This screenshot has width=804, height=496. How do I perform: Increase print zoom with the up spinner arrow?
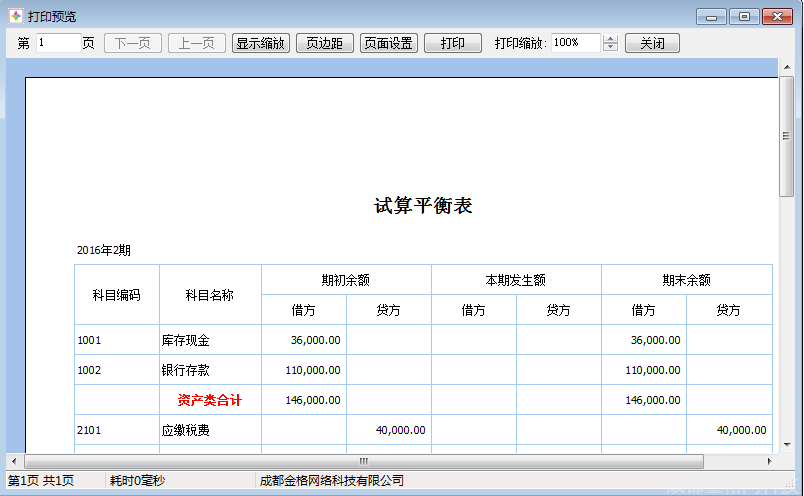tap(611, 39)
